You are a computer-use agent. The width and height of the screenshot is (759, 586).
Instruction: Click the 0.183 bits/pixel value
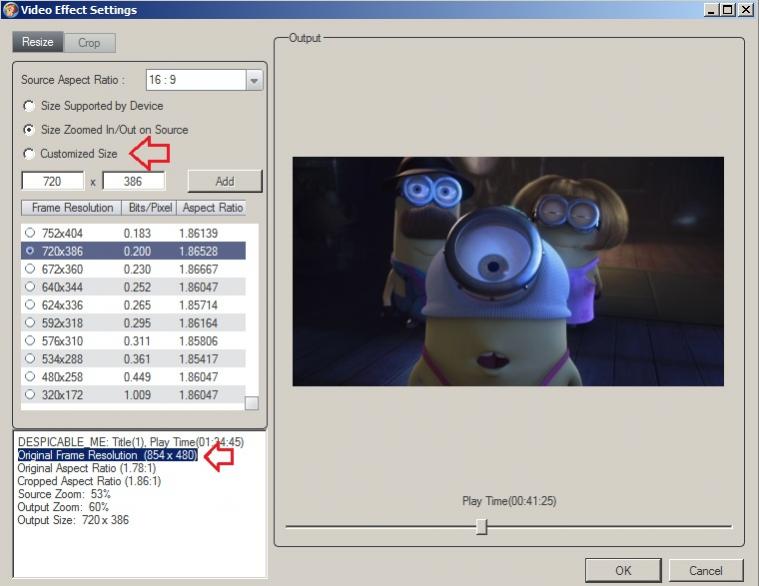(x=137, y=233)
